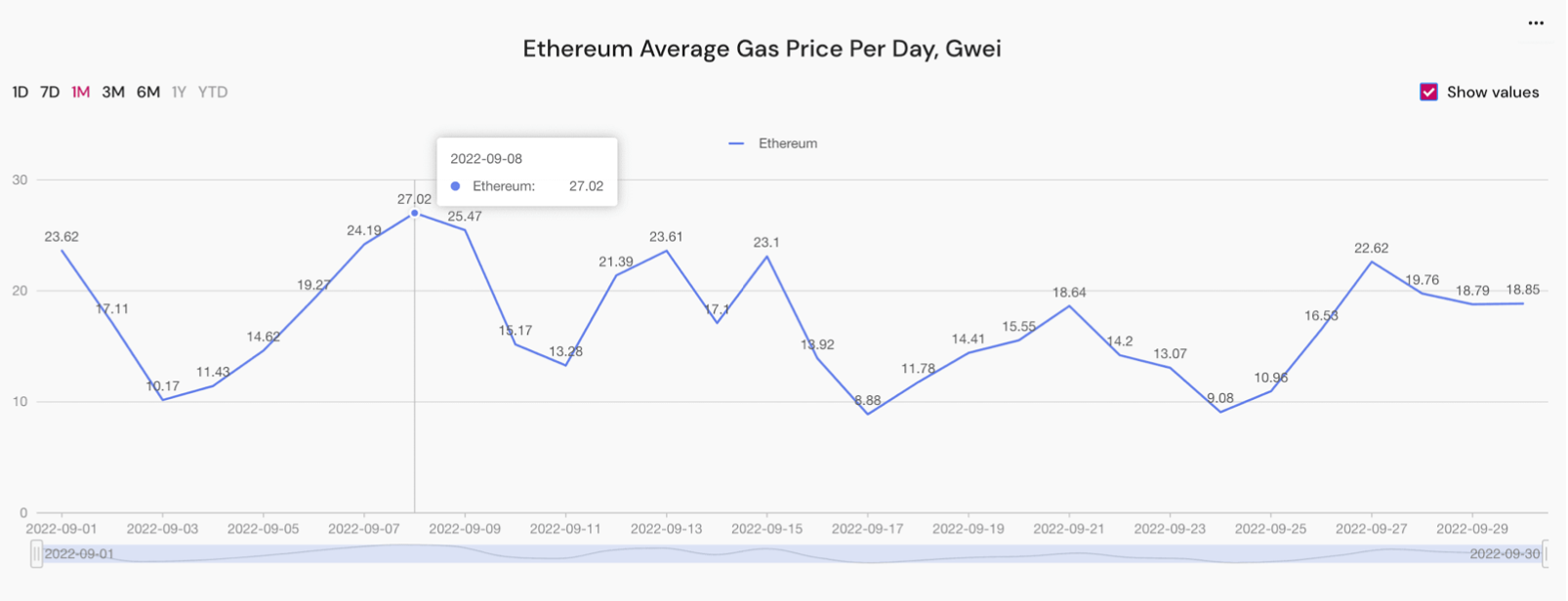Click the right range slider handle

1545,554
